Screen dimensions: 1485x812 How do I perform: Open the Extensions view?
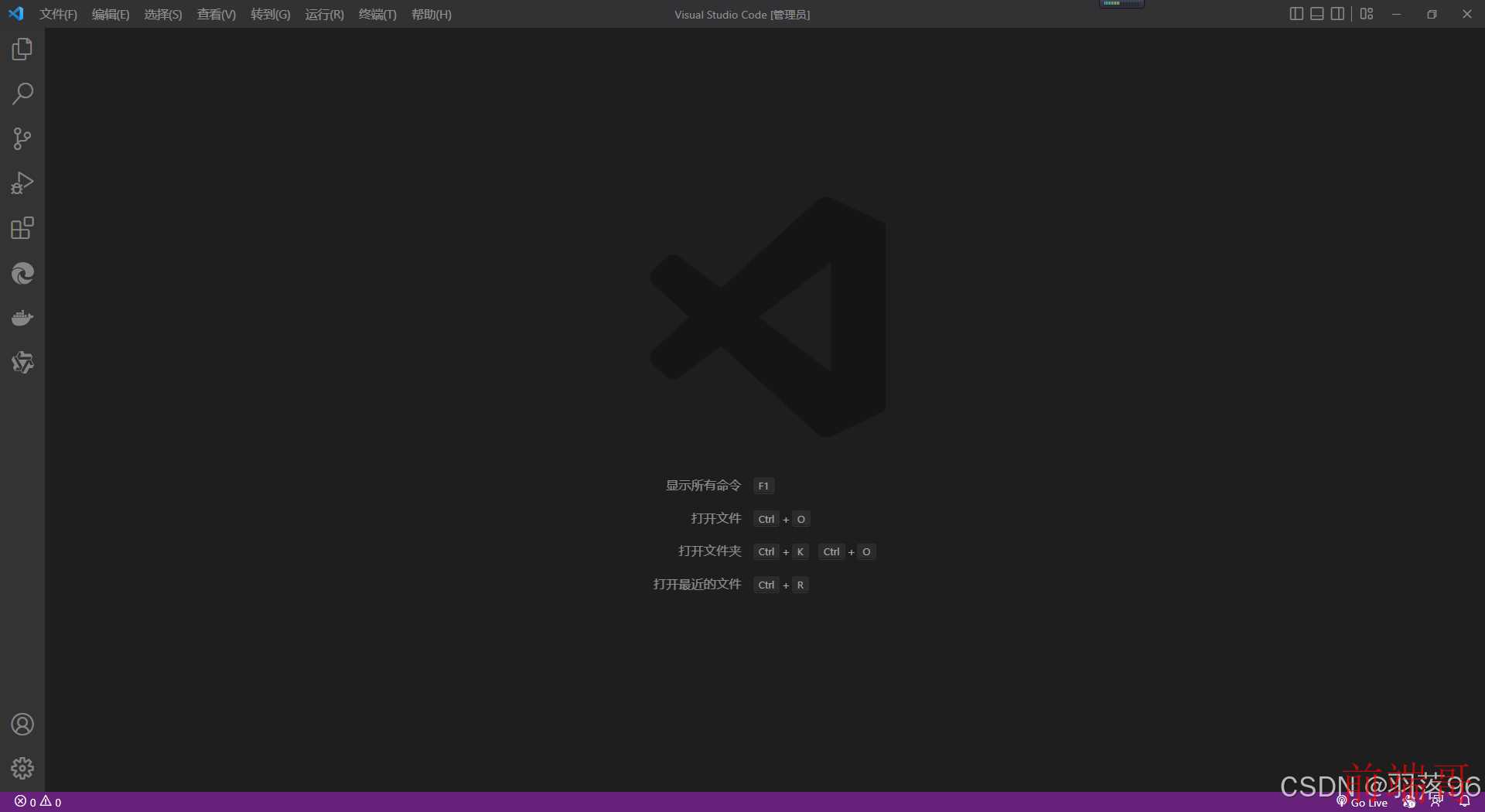pos(22,228)
